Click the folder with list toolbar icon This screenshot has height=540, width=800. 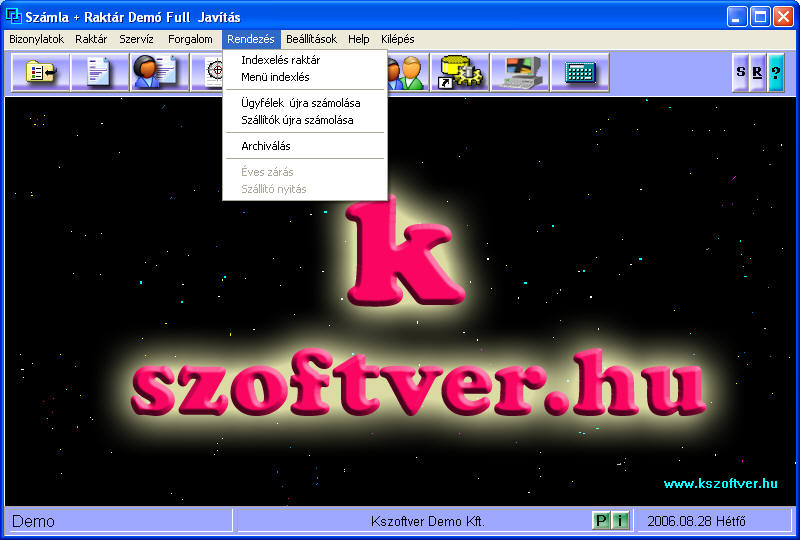coord(40,72)
